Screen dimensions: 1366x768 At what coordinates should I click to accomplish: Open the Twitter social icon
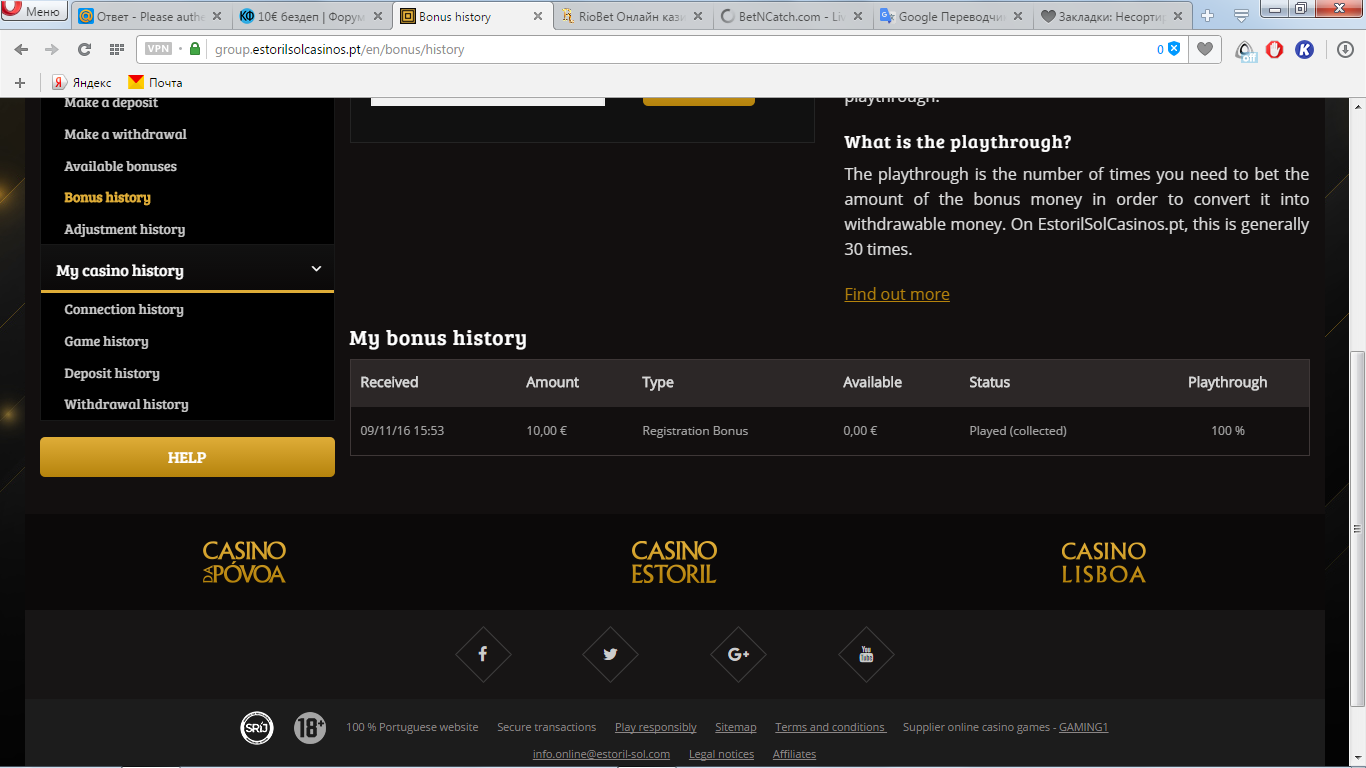[x=610, y=654]
